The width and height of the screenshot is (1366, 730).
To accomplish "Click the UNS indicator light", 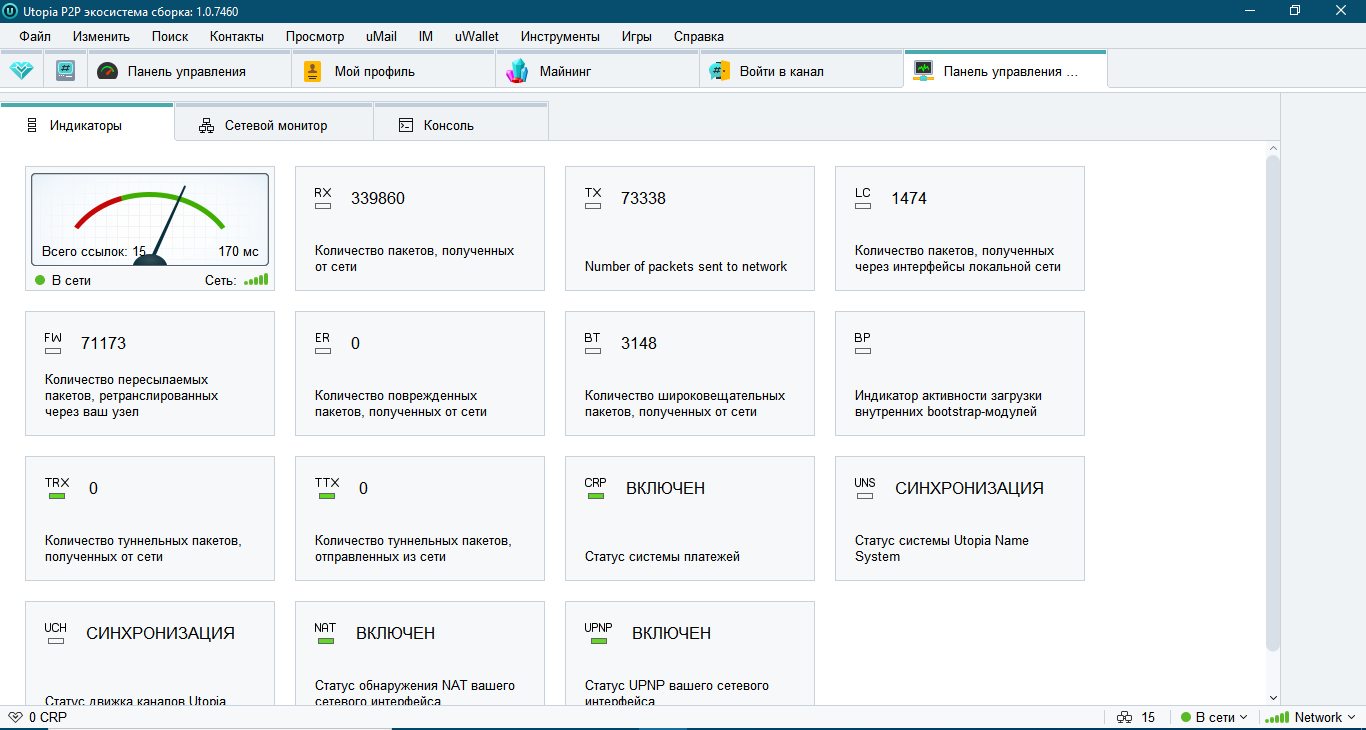I will point(865,496).
